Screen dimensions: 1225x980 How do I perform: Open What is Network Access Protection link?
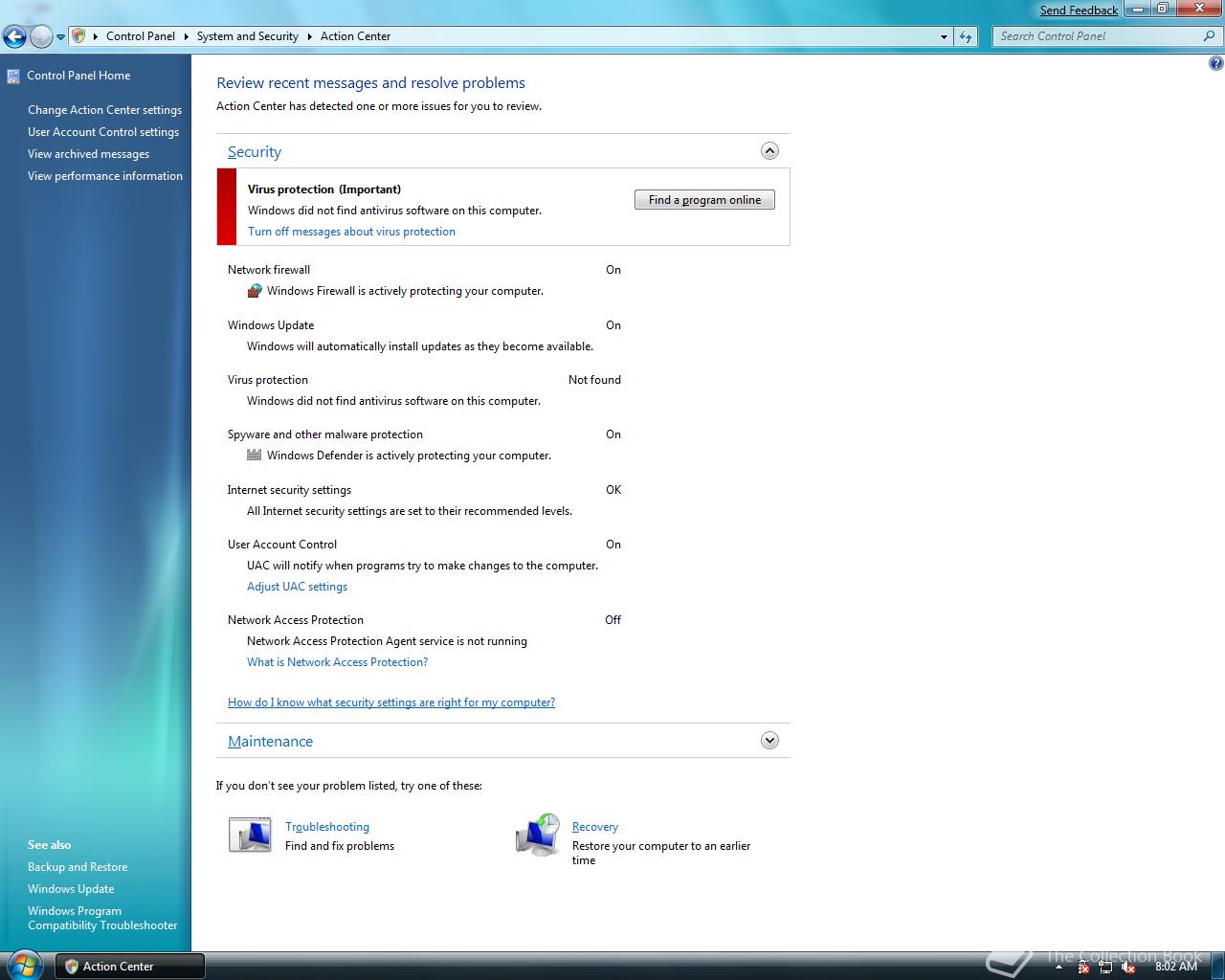point(337,662)
